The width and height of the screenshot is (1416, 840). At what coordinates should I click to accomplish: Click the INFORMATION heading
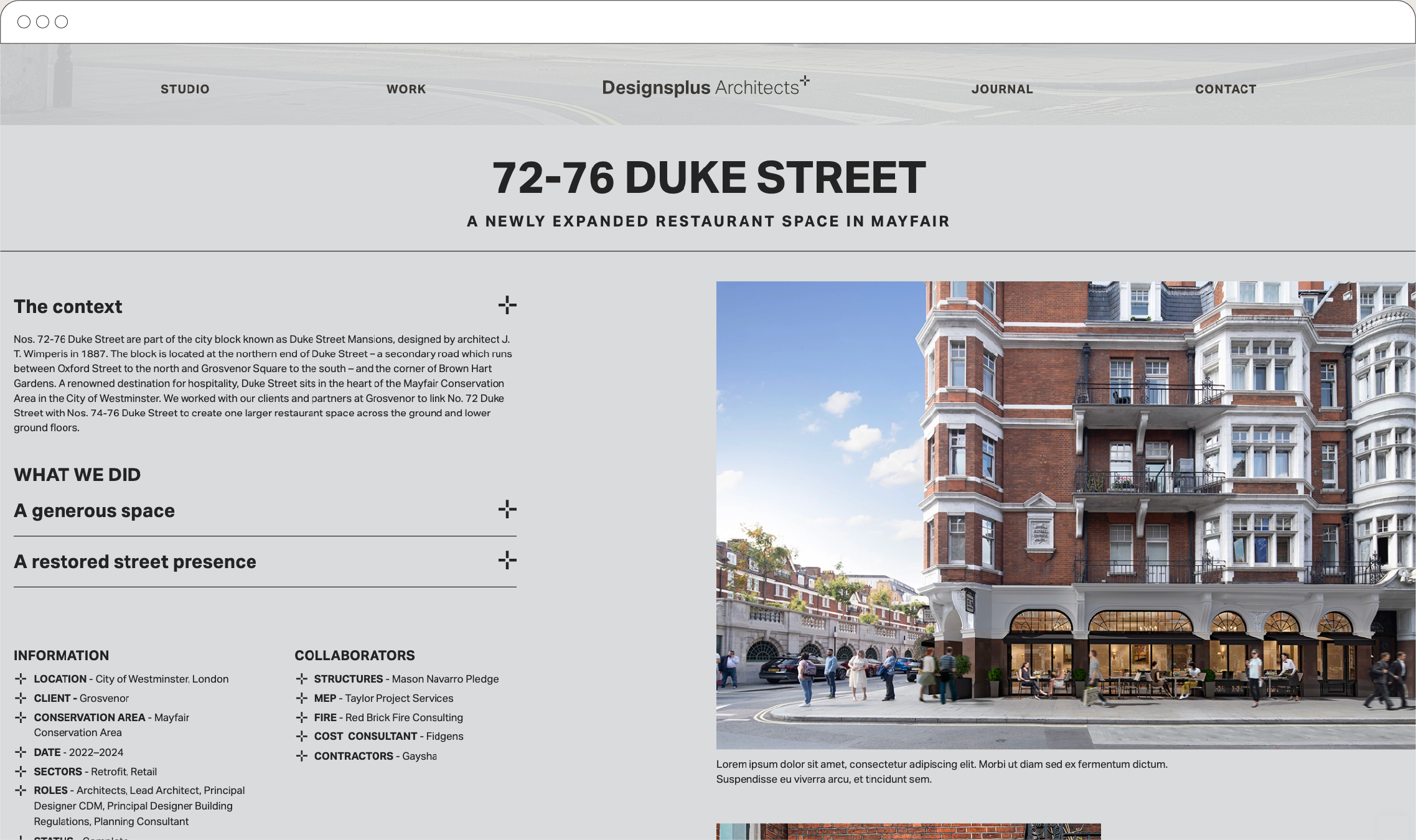62,655
